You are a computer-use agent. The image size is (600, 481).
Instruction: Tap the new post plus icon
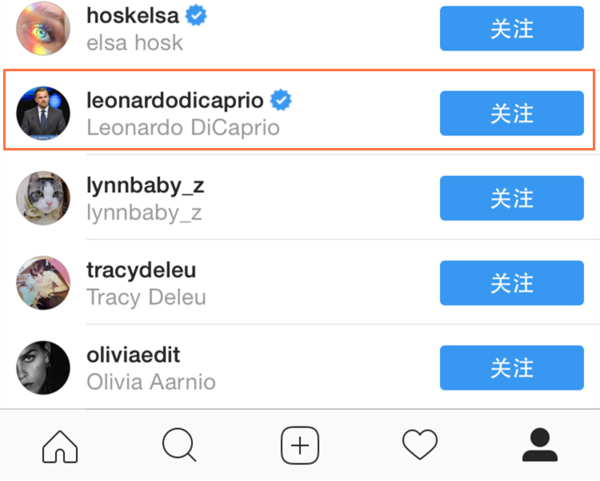(x=300, y=444)
